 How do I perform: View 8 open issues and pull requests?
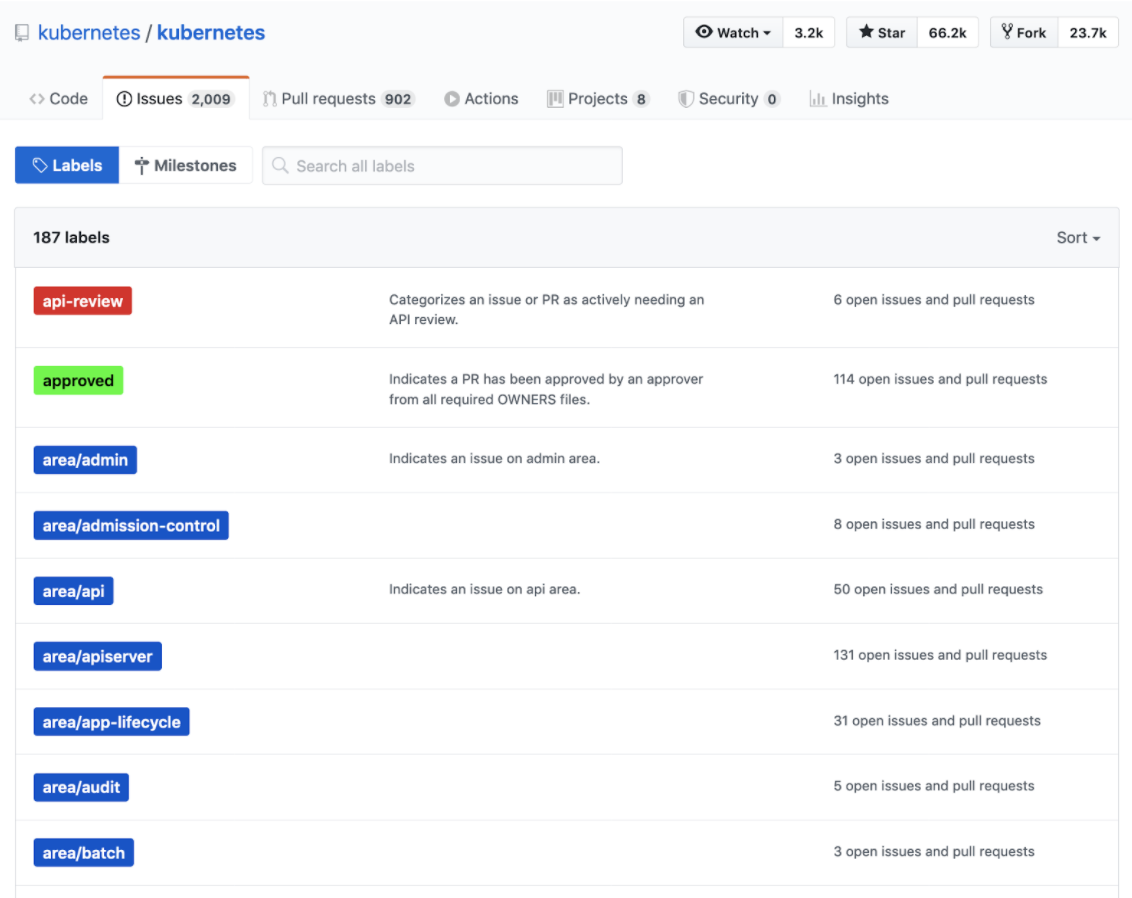coord(933,524)
